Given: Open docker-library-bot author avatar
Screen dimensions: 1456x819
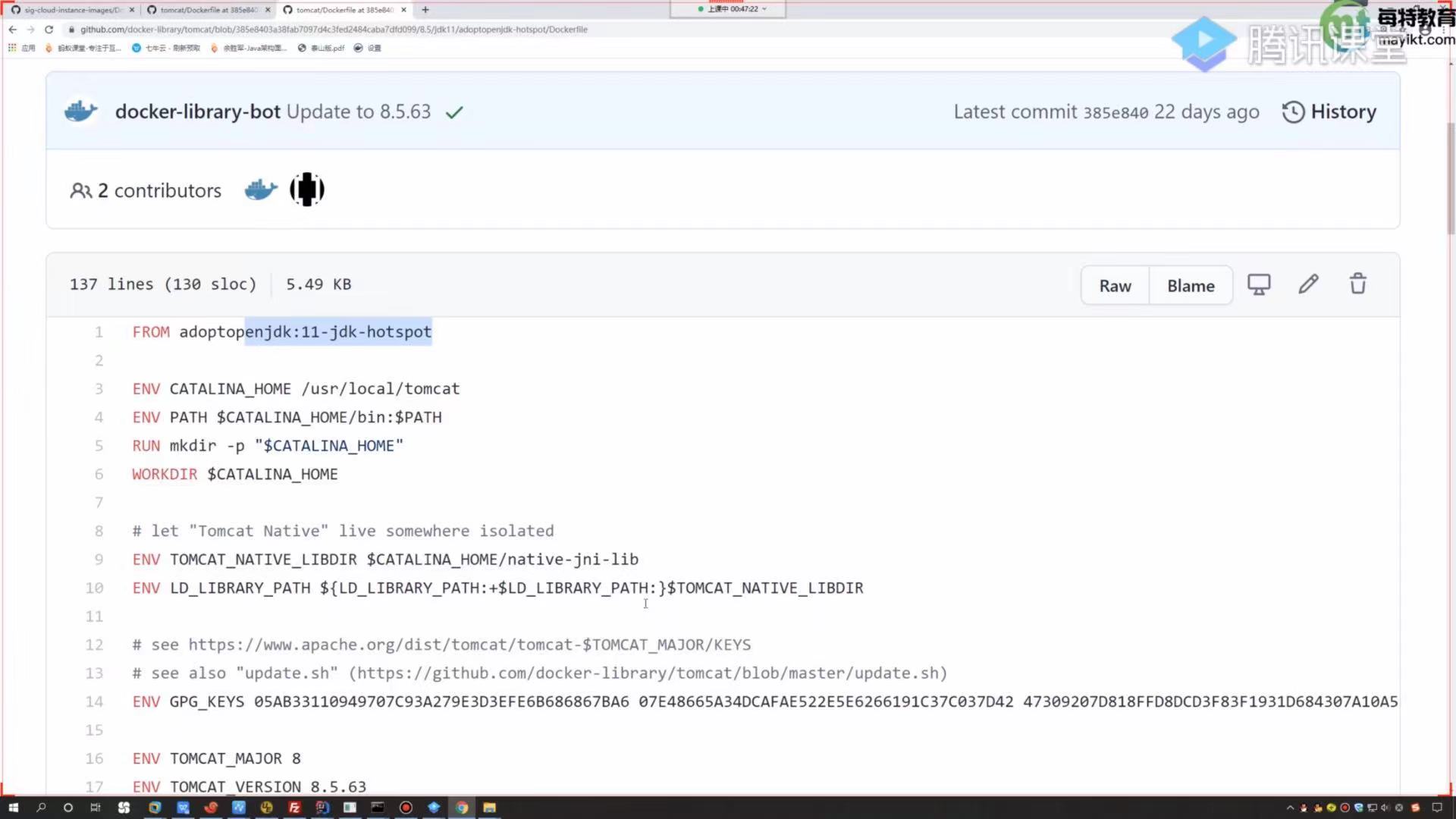Looking at the screenshot, I should 80,111.
